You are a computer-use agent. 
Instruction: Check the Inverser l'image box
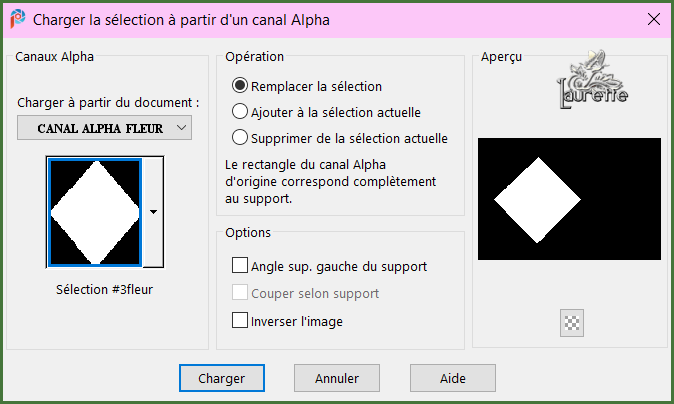(x=240, y=321)
